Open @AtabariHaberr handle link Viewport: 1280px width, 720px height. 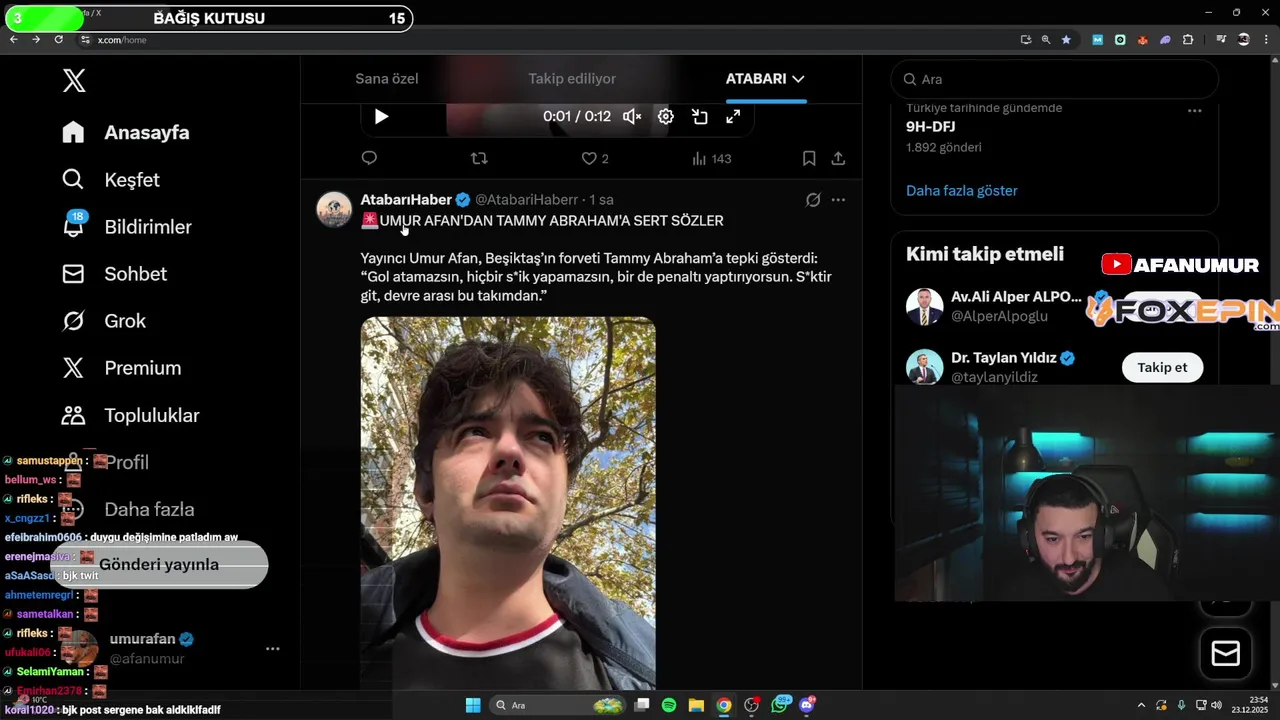(x=526, y=200)
